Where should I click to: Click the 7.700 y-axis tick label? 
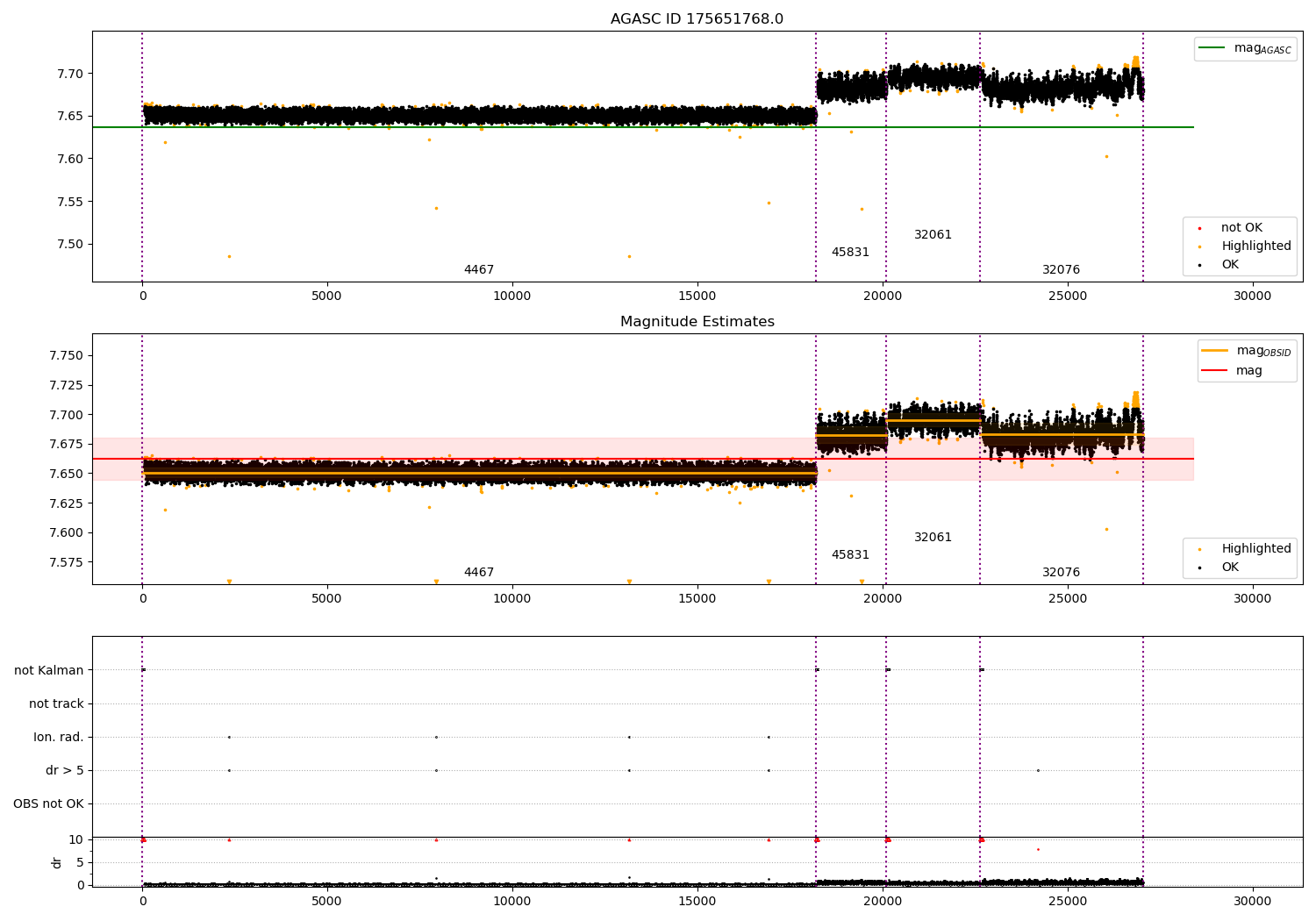pos(67,415)
